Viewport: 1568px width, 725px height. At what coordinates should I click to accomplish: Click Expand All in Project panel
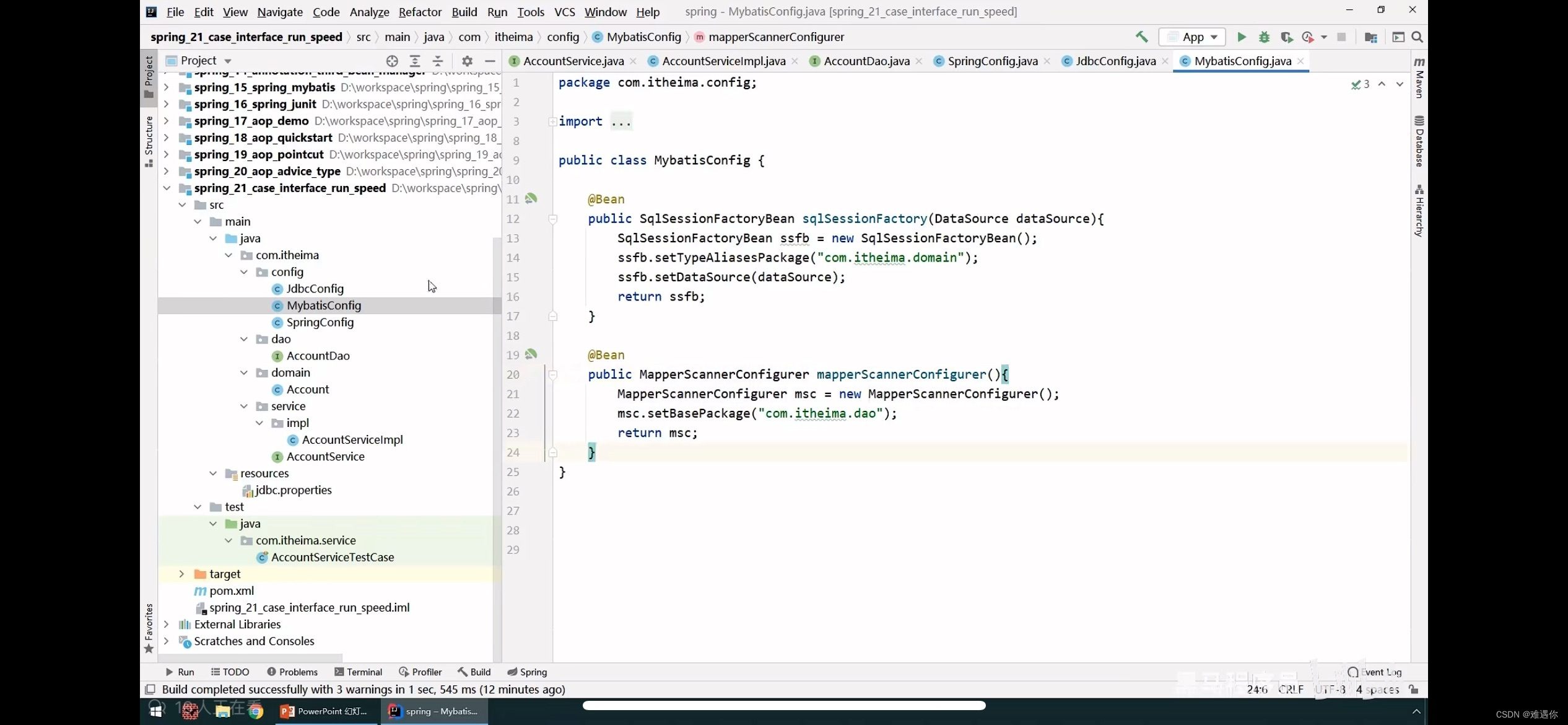pos(415,61)
